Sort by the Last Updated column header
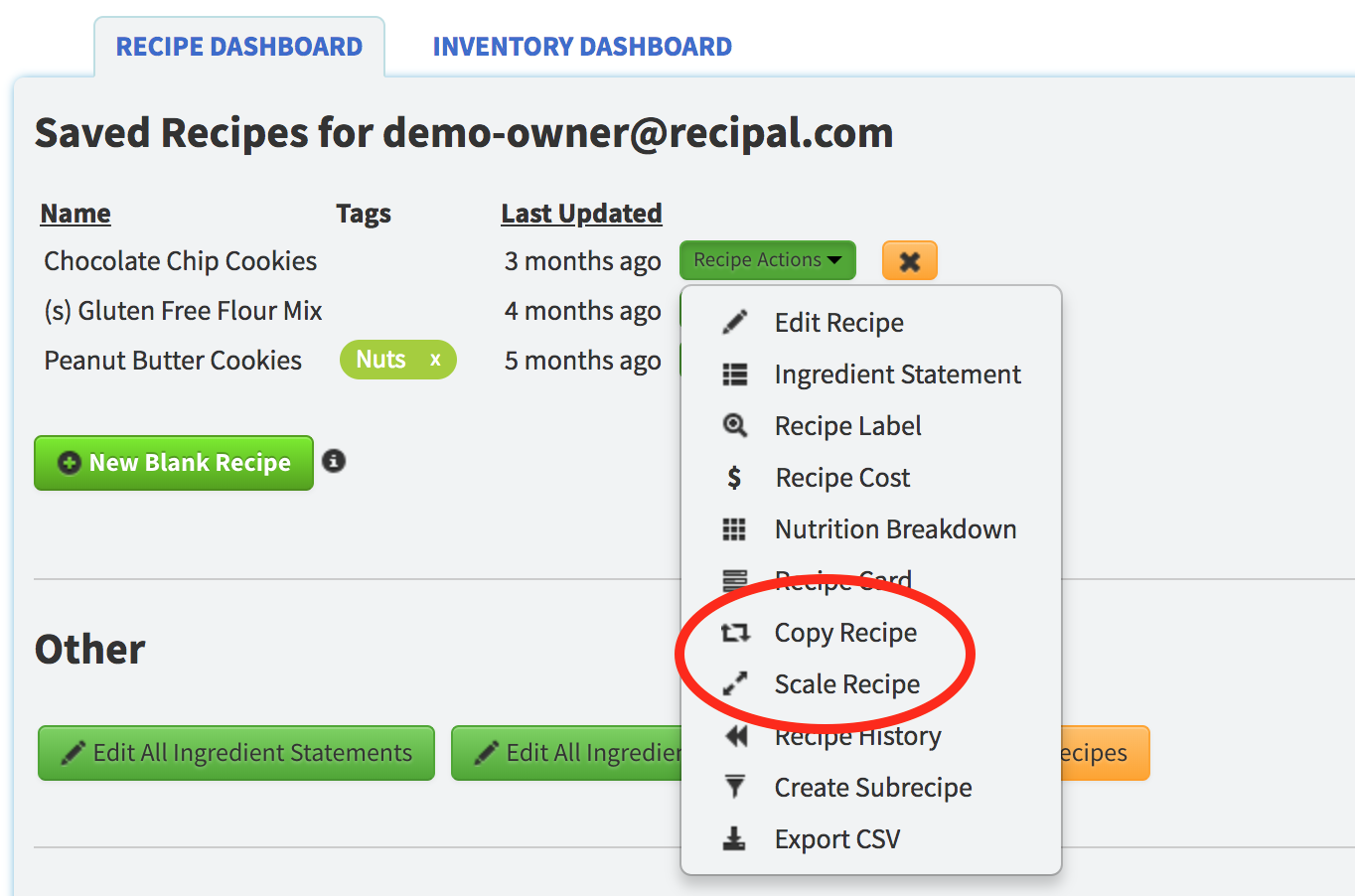The image size is (1355, 896). [x=581, y=214]
